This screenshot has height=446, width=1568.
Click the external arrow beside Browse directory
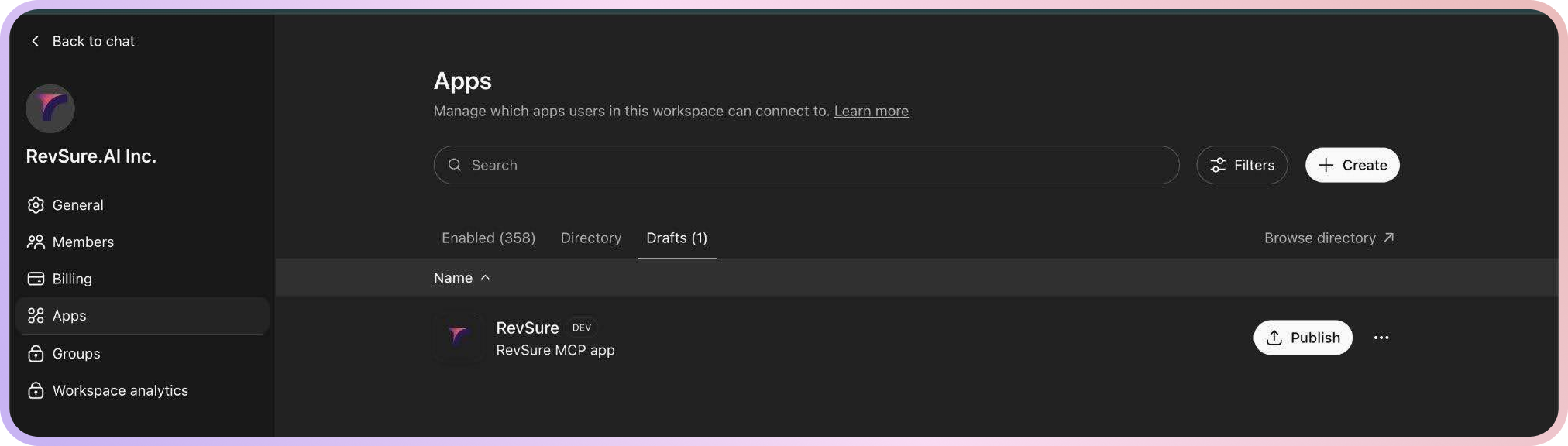click(x=1388, y=238)
